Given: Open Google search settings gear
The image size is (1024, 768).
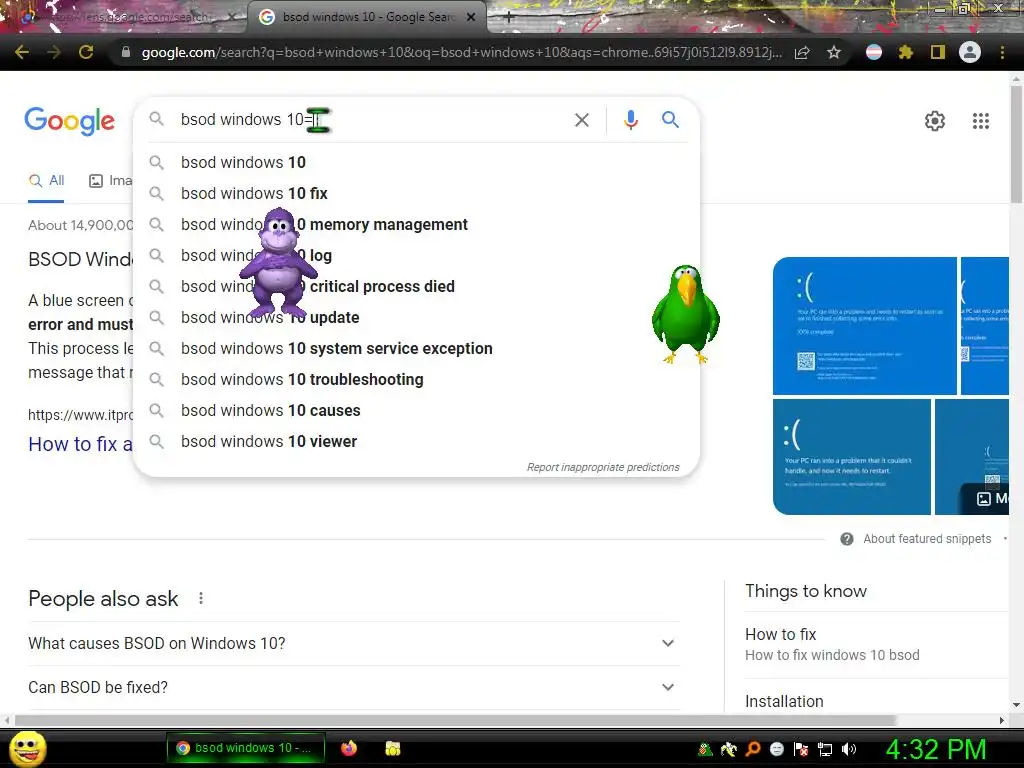Looking at the screenshot, I should [935, 121].
